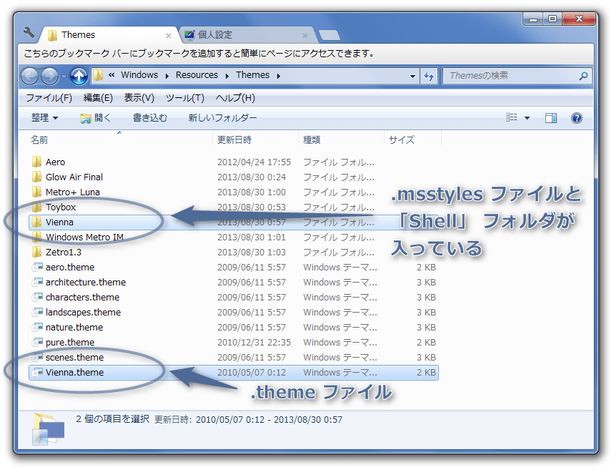Open the ファイル(F) menu
The image size is (614, 470).
pos(49,98)
